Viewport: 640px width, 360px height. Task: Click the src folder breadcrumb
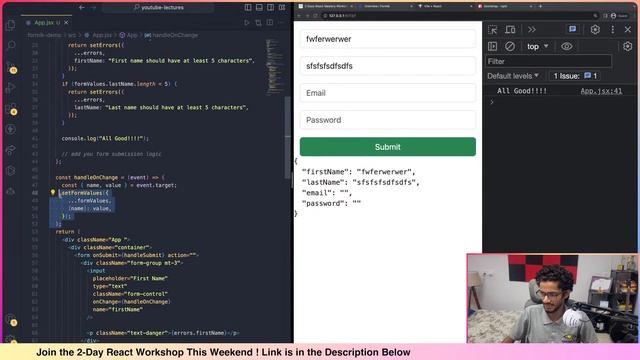[x=72, y=35]
